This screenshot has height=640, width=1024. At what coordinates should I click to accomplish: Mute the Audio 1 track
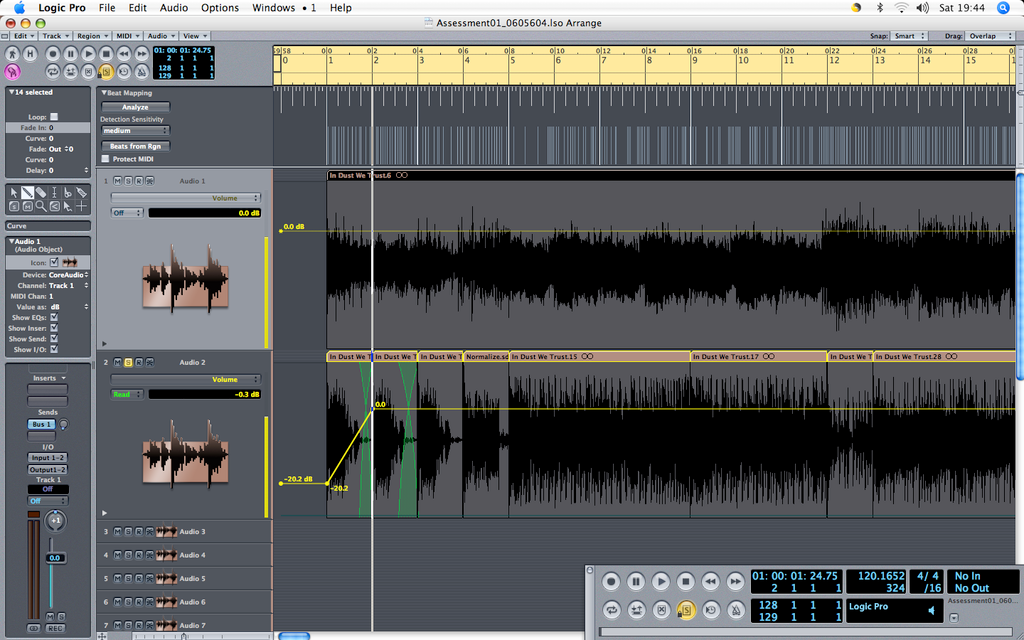click(x=118, y=181)
